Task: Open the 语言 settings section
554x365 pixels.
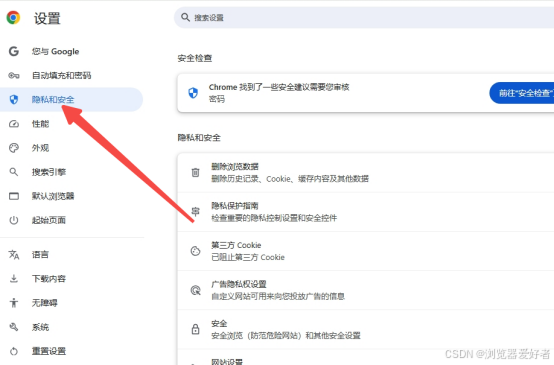Action: pyautogui.click(x=71, y=254)
